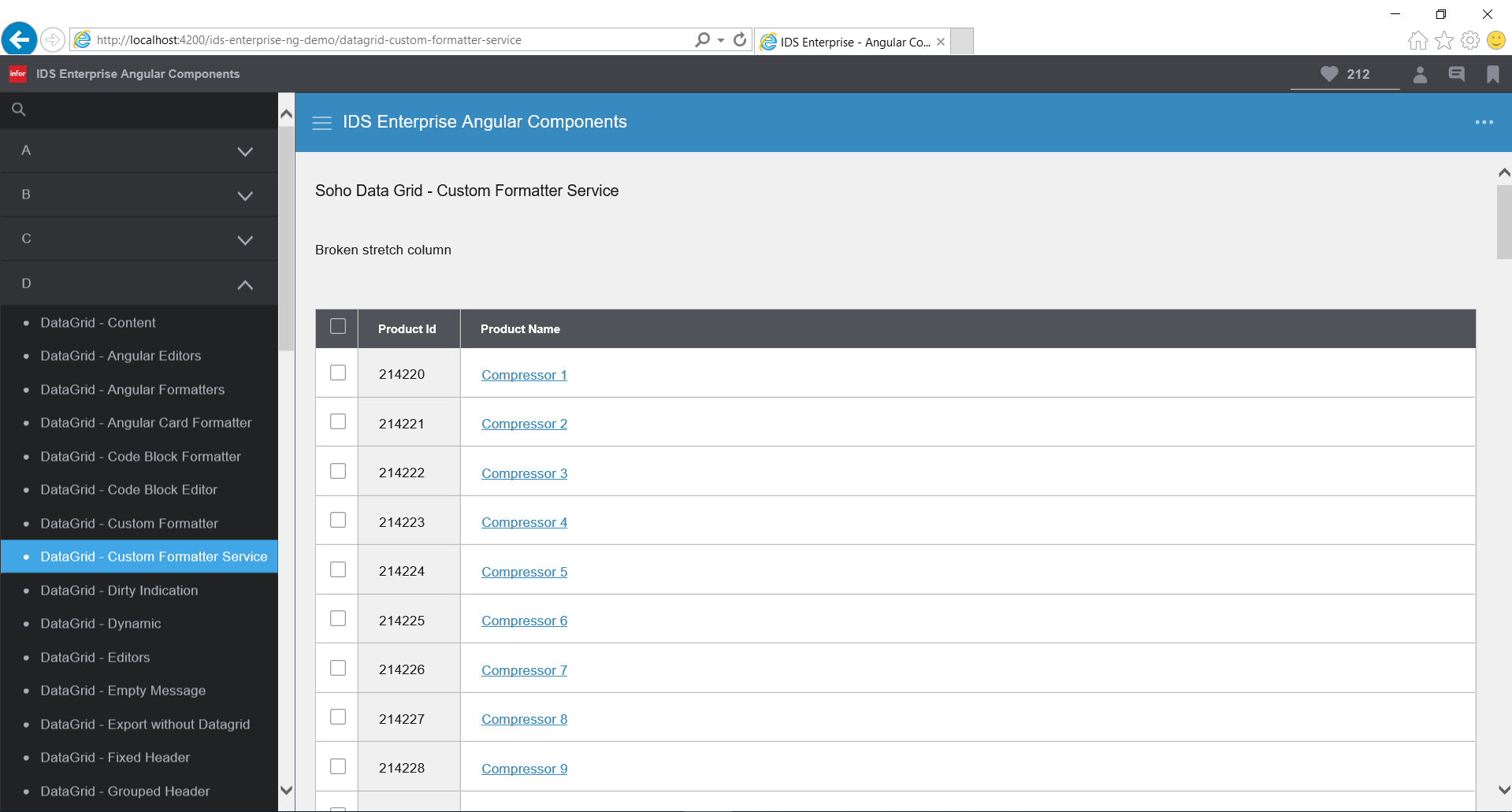Viewport: 1512px width, 812px height.
Task: Close the IDS Enterprise browser tab
Action: 940,42
